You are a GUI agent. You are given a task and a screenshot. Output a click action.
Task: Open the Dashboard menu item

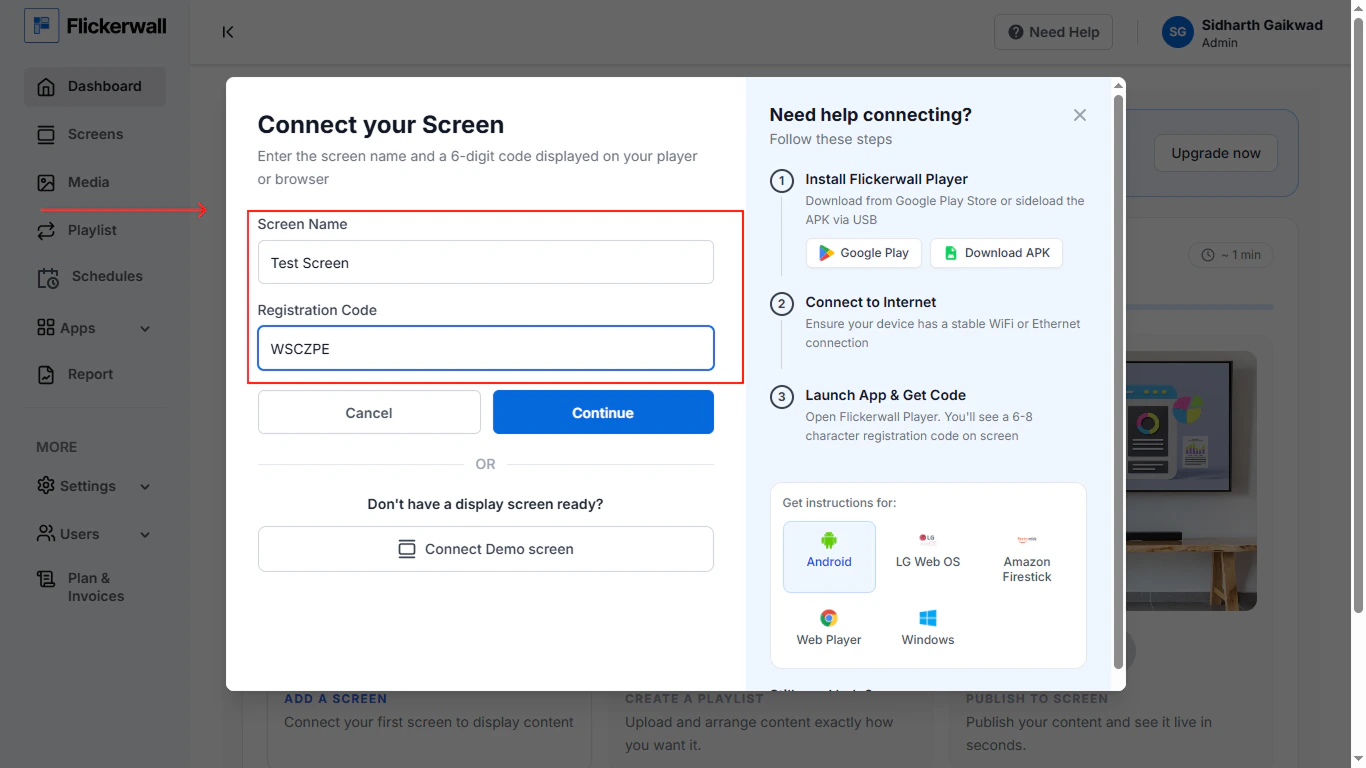coord(95,87)
